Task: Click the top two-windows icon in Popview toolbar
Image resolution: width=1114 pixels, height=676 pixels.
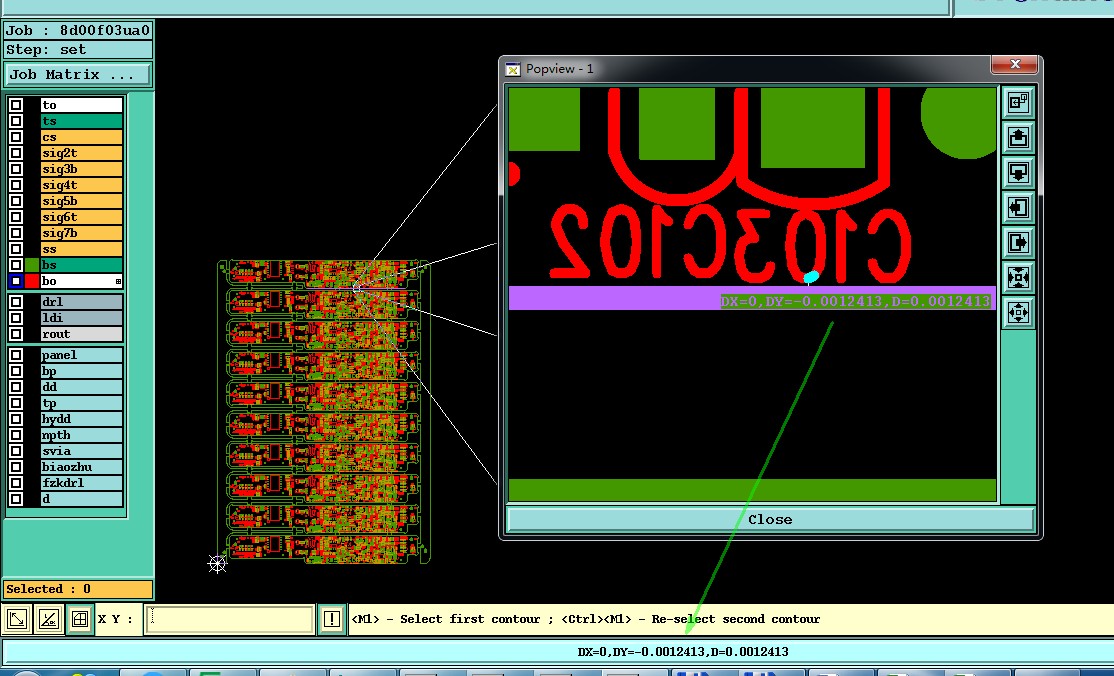Action: (1018, 102)
